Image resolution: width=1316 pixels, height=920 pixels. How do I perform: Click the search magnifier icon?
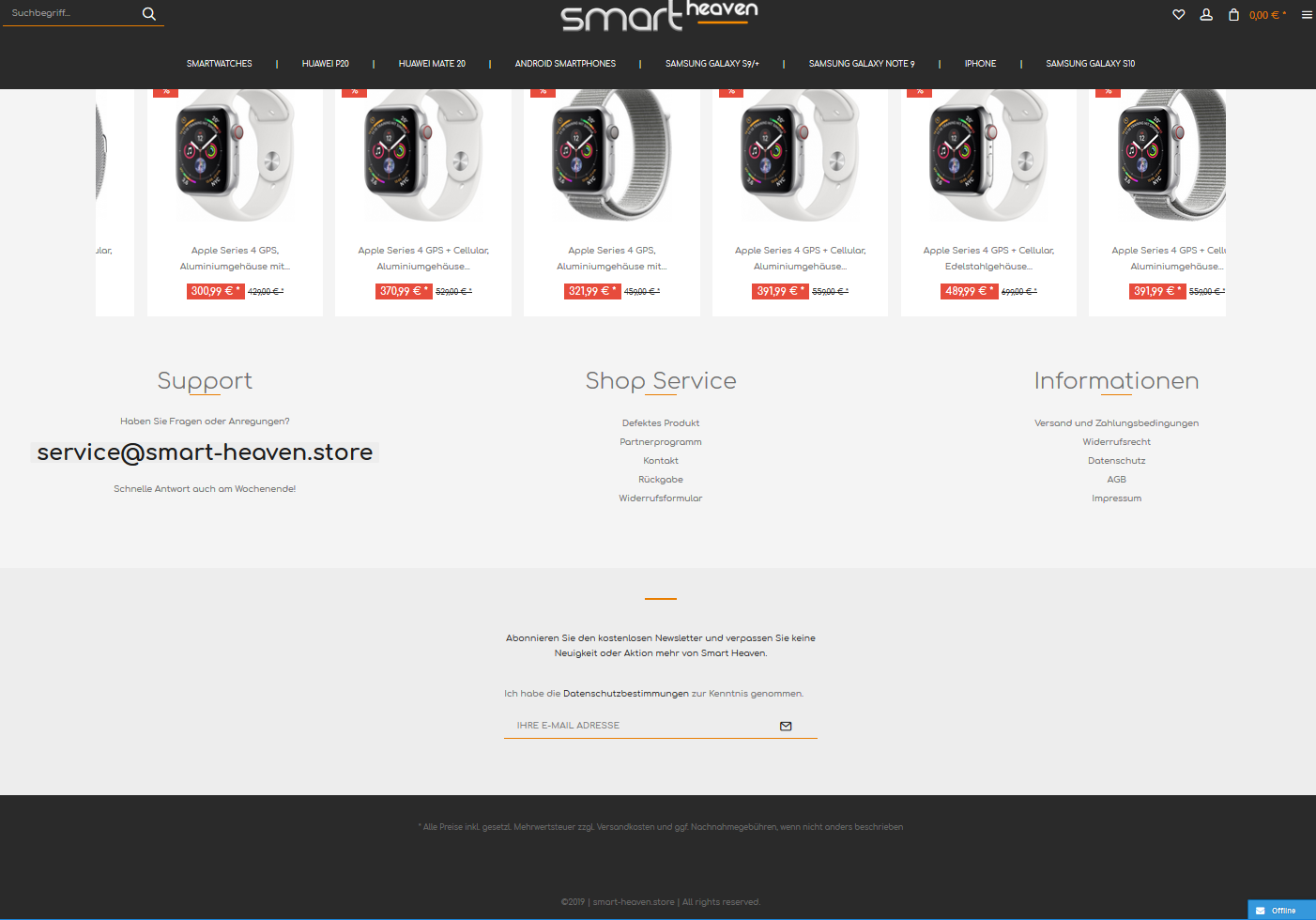pos(148,13)
